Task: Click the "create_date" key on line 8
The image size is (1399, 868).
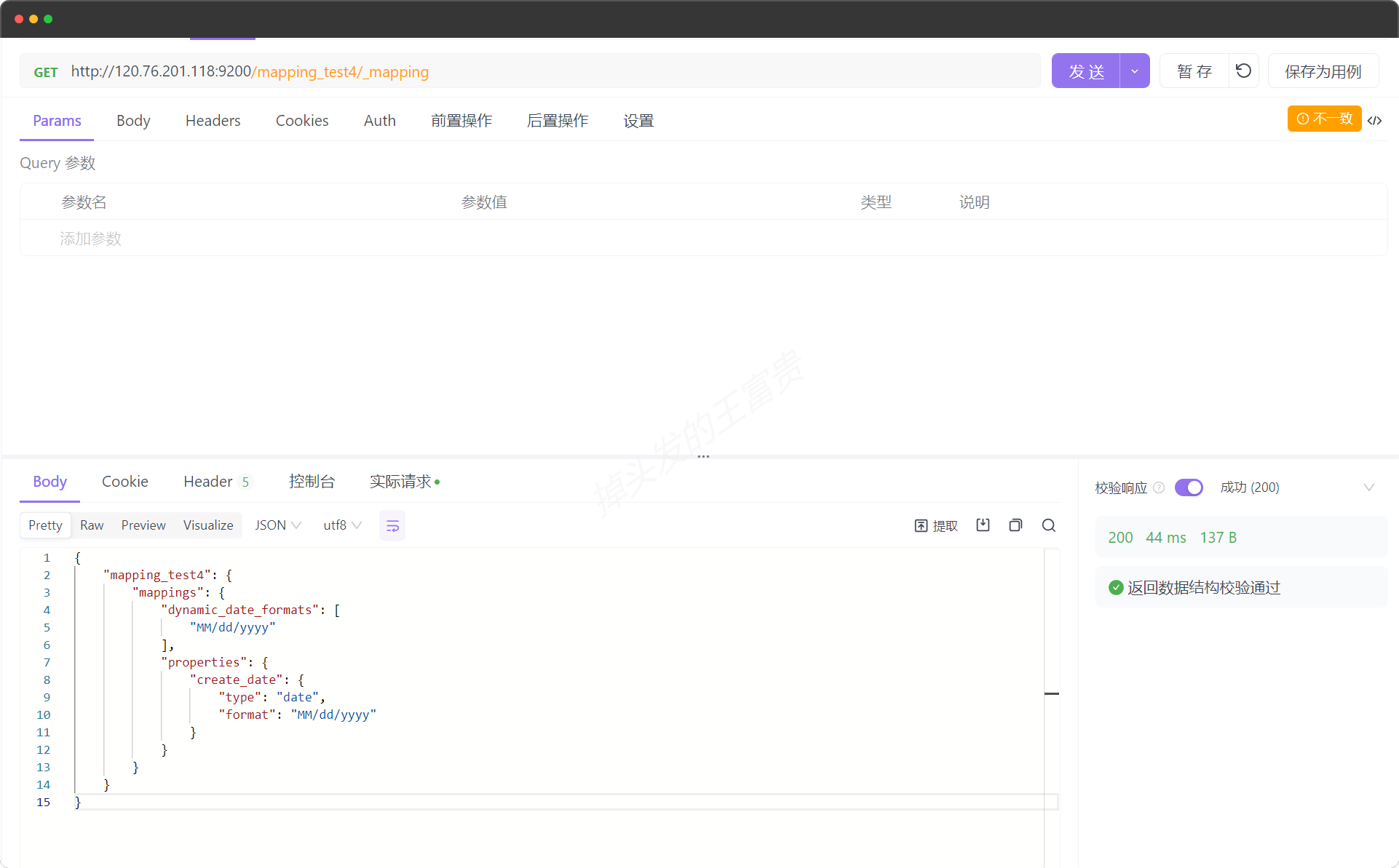Action: 237,680
